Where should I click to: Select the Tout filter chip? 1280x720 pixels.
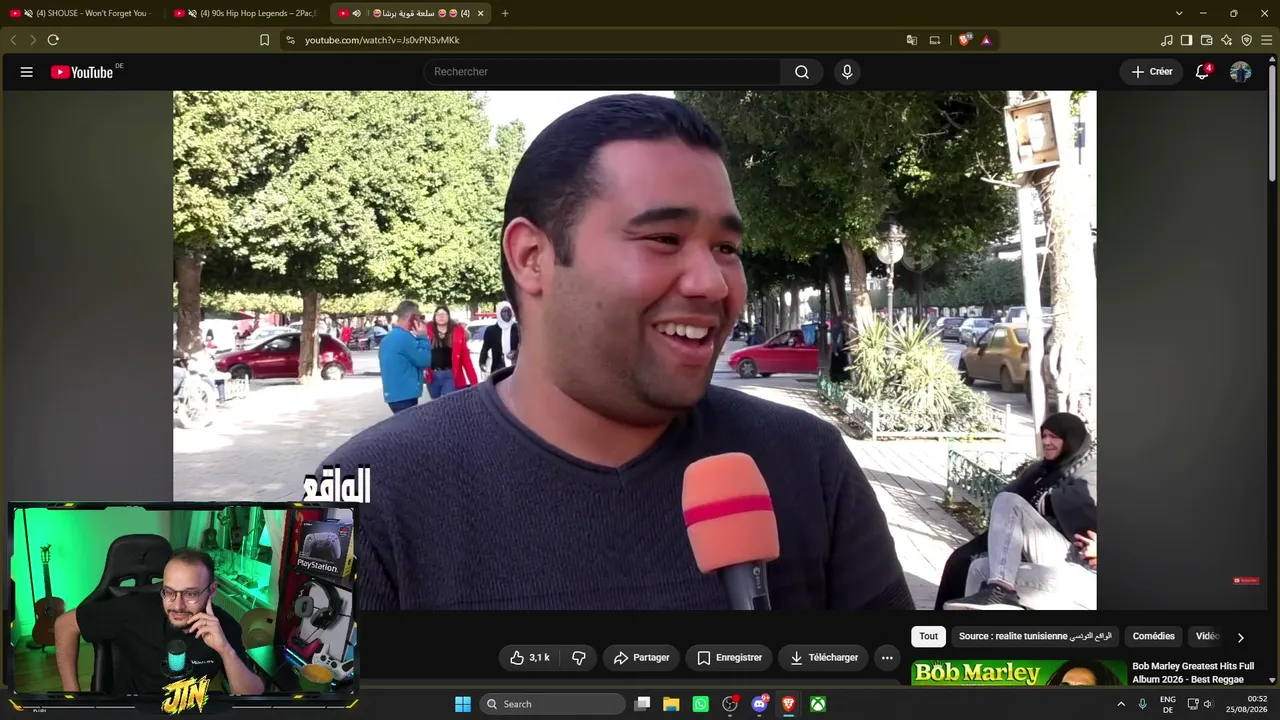(929, 637)
